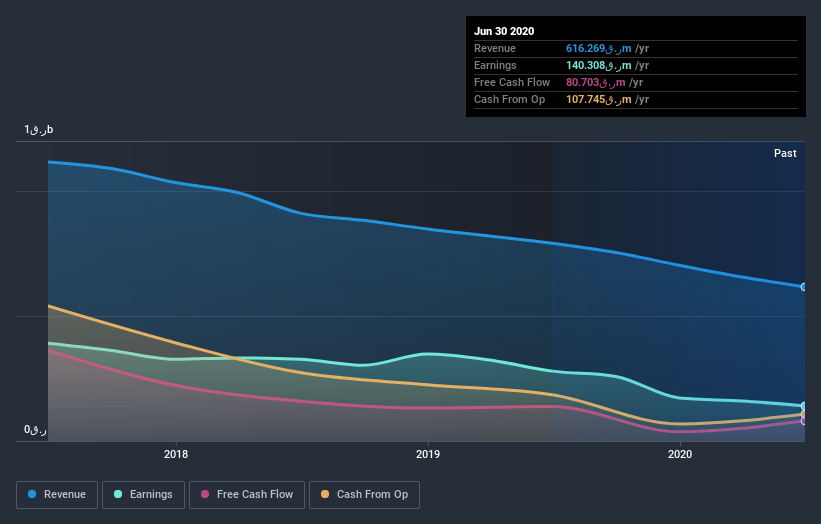Toggle the Earnings legend button

point(143,495)
